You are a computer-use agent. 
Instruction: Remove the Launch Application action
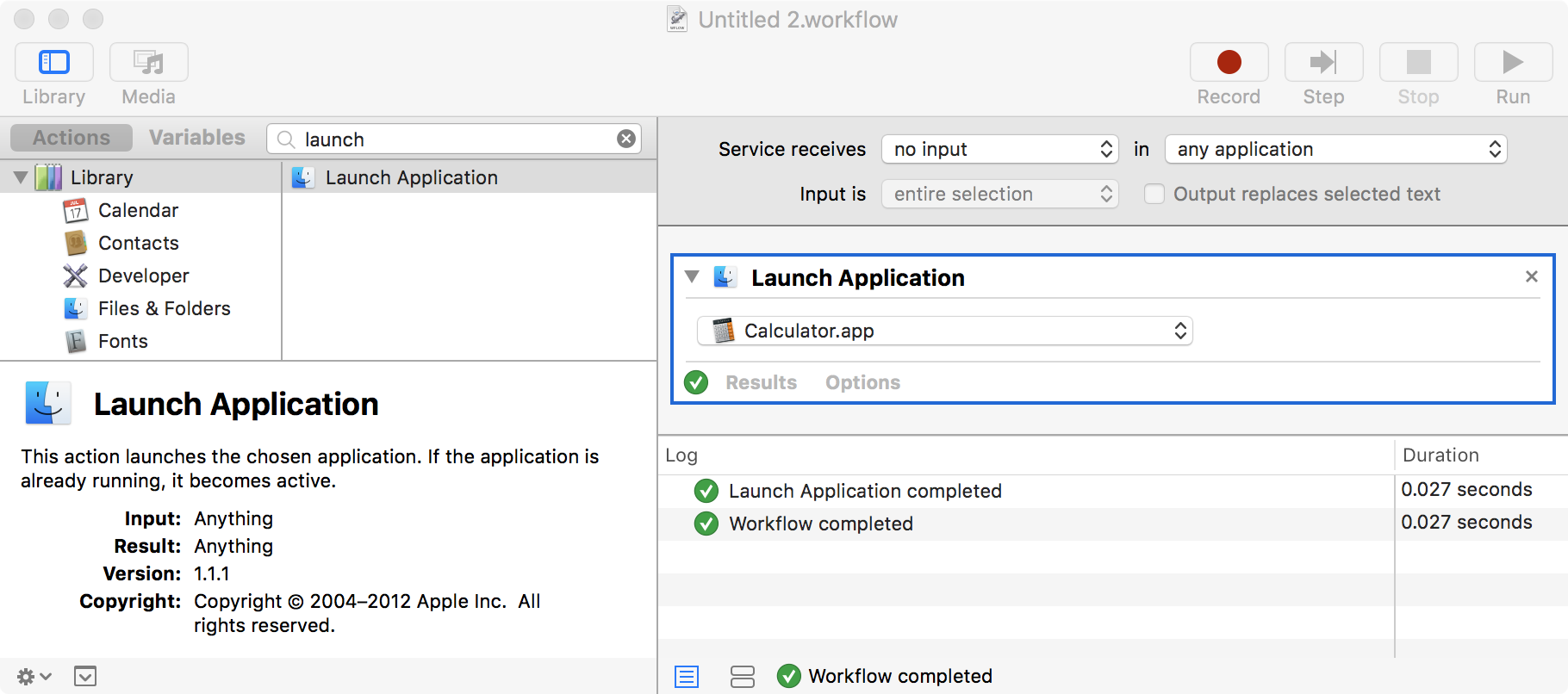pyautogui.click(x=1531, y=276)
